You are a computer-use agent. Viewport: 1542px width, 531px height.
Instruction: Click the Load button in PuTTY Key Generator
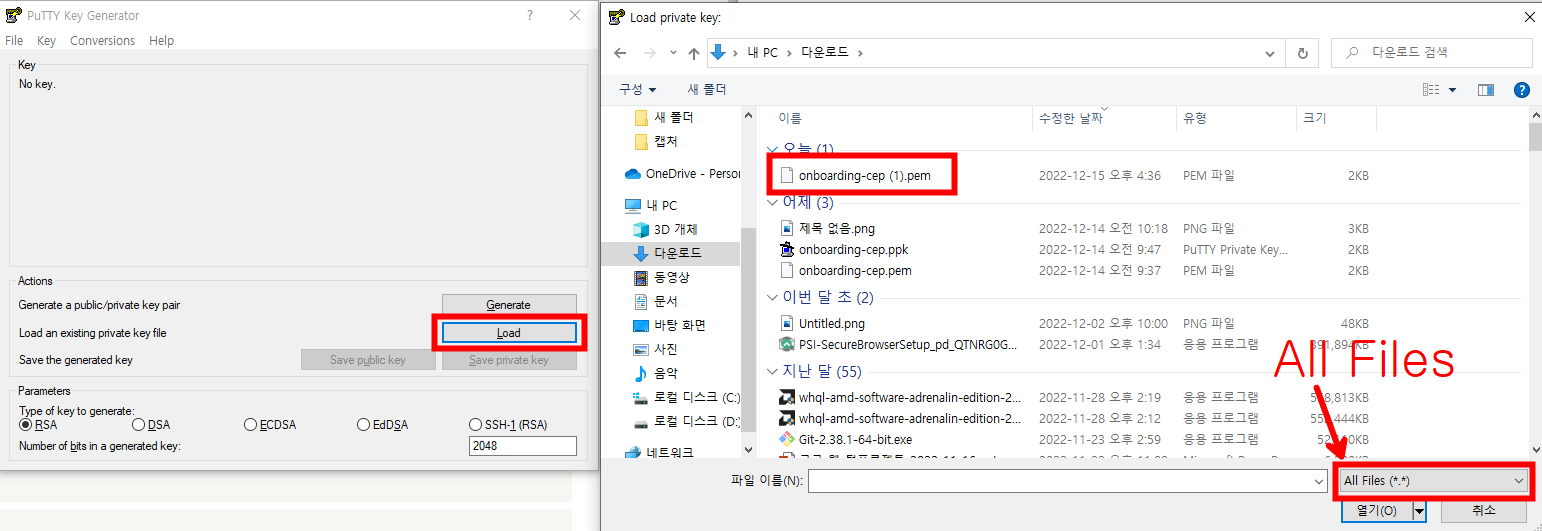509,333
